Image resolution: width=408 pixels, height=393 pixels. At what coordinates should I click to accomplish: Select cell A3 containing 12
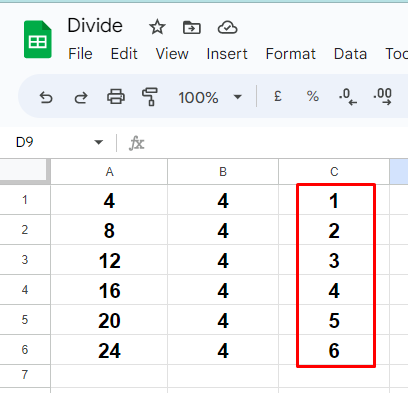(x=109, y=260)
